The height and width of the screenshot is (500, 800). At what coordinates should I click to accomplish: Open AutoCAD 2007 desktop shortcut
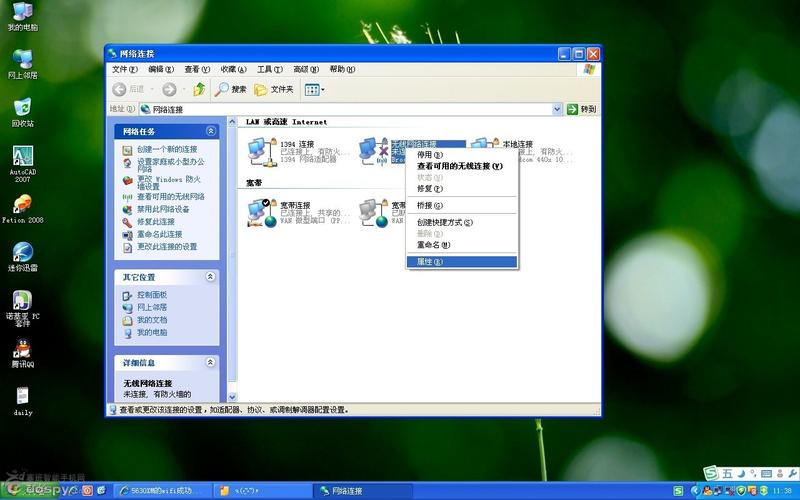22,158
